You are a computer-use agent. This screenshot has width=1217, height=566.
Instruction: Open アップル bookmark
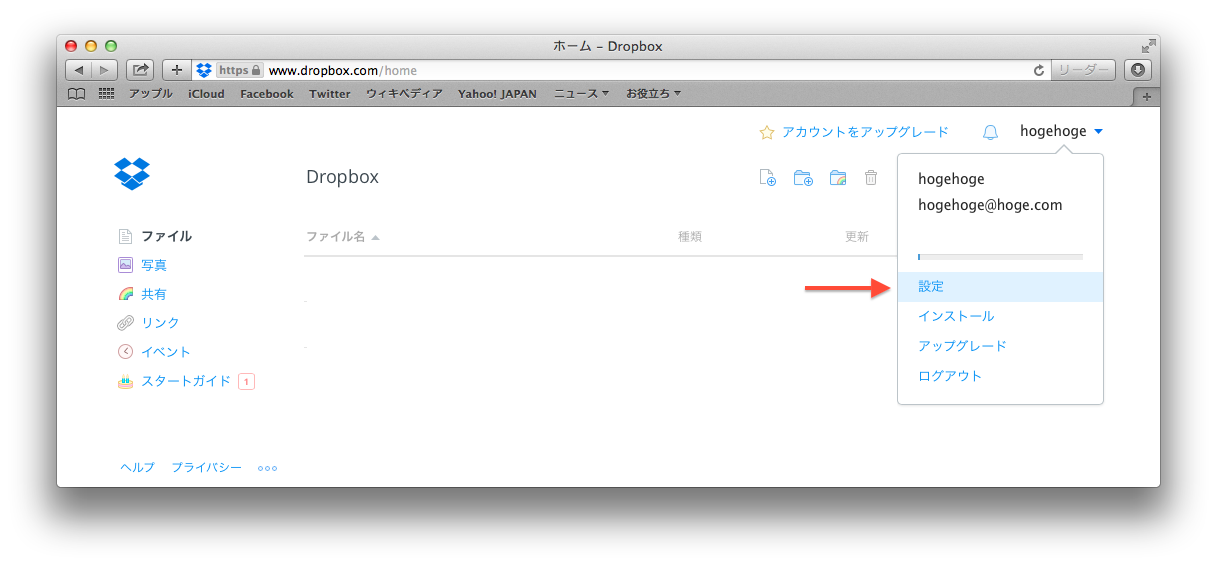tap(150, 94)
